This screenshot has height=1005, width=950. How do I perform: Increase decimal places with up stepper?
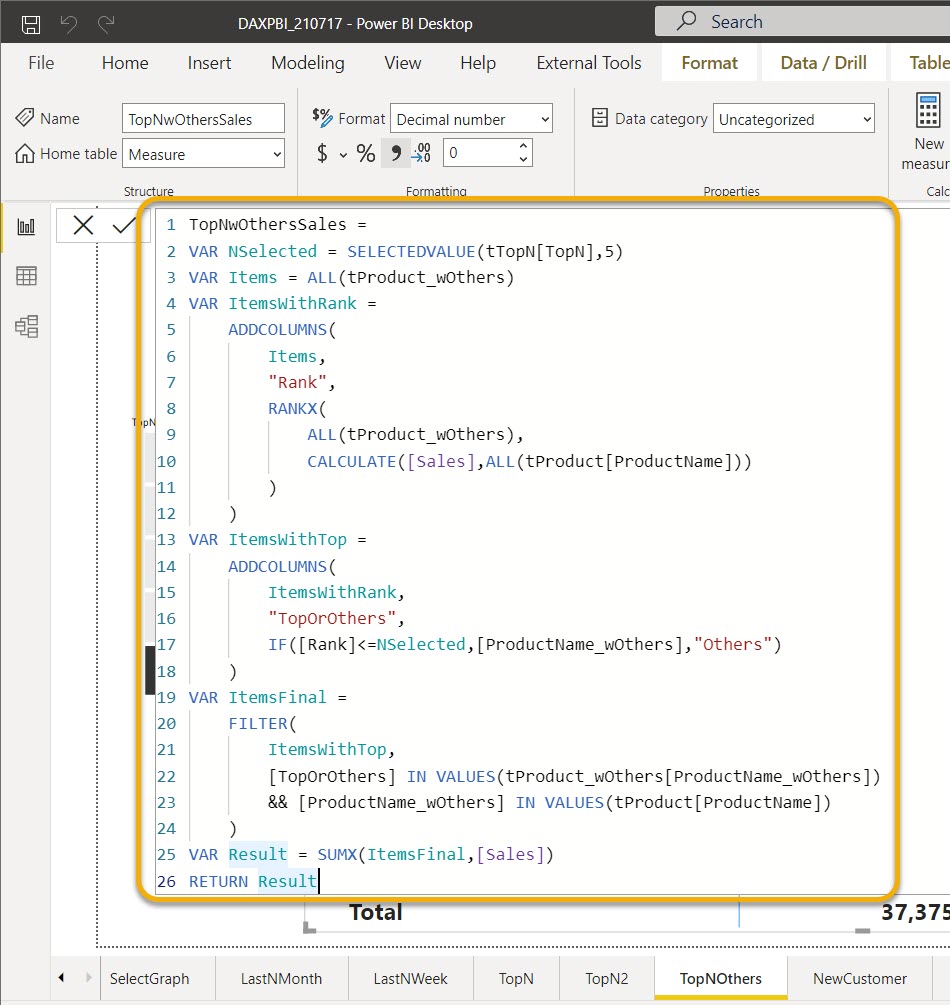[x=523, y=146]
